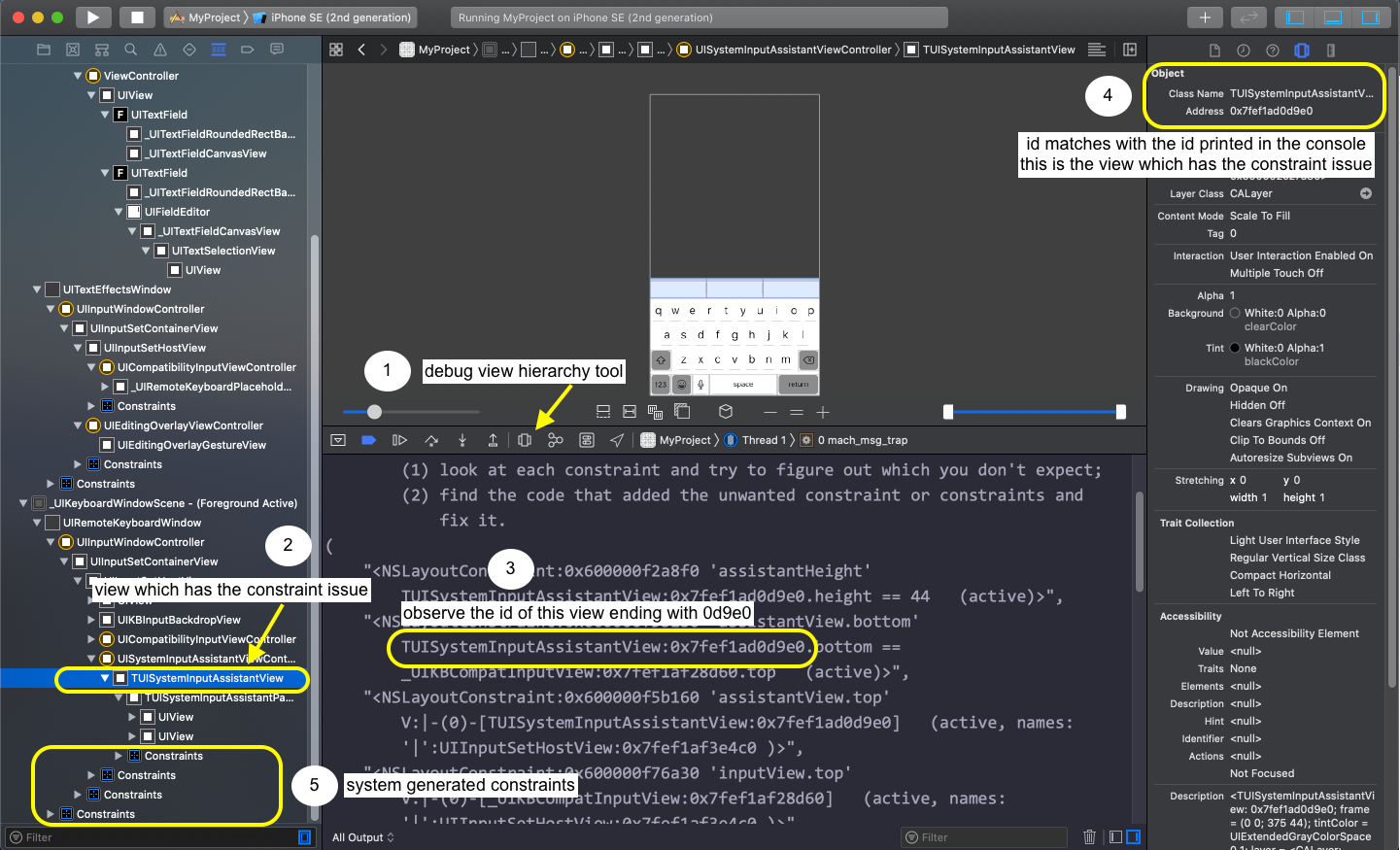Collapse the UIFieldEditor tree node
Screen dimensions: 1400x850
pyautogui.click(x=119, y=211)
